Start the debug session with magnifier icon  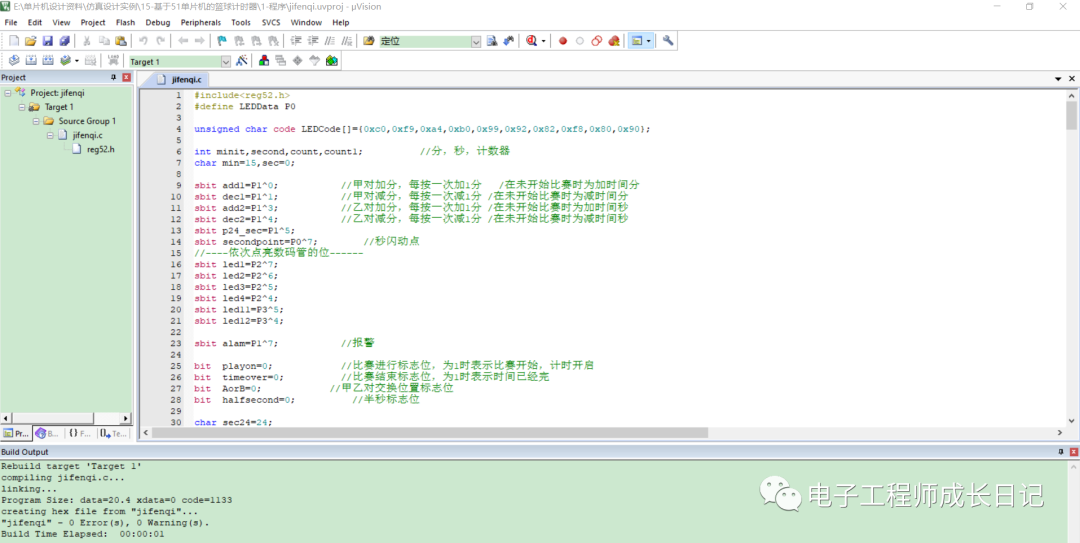tap(532, 41)
